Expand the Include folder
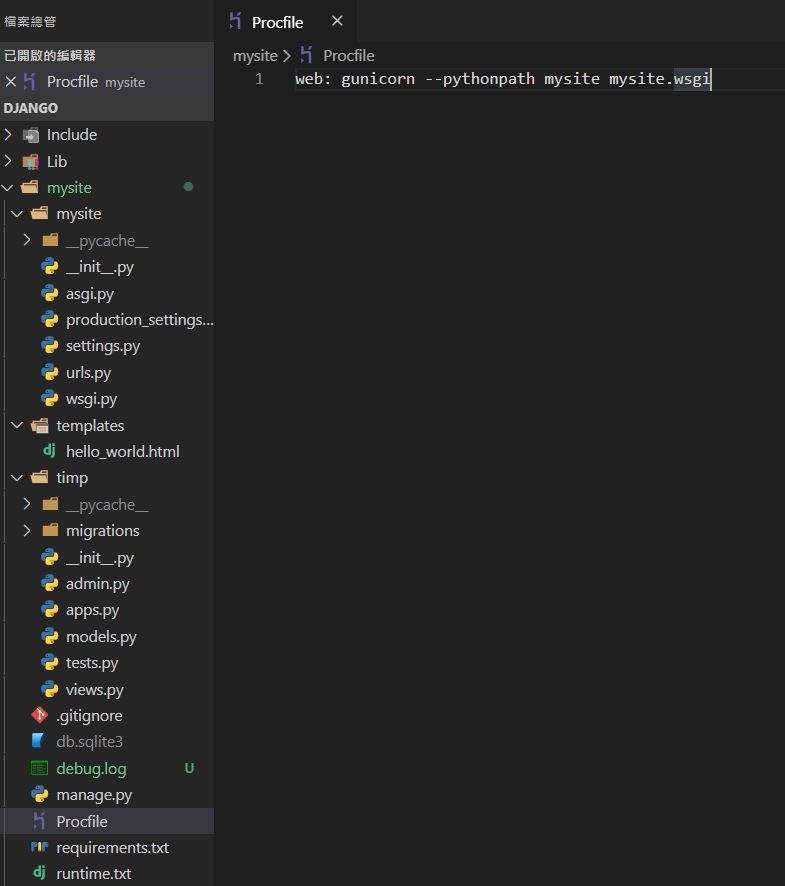The image size is (785, 886). (x=9, y=135)
